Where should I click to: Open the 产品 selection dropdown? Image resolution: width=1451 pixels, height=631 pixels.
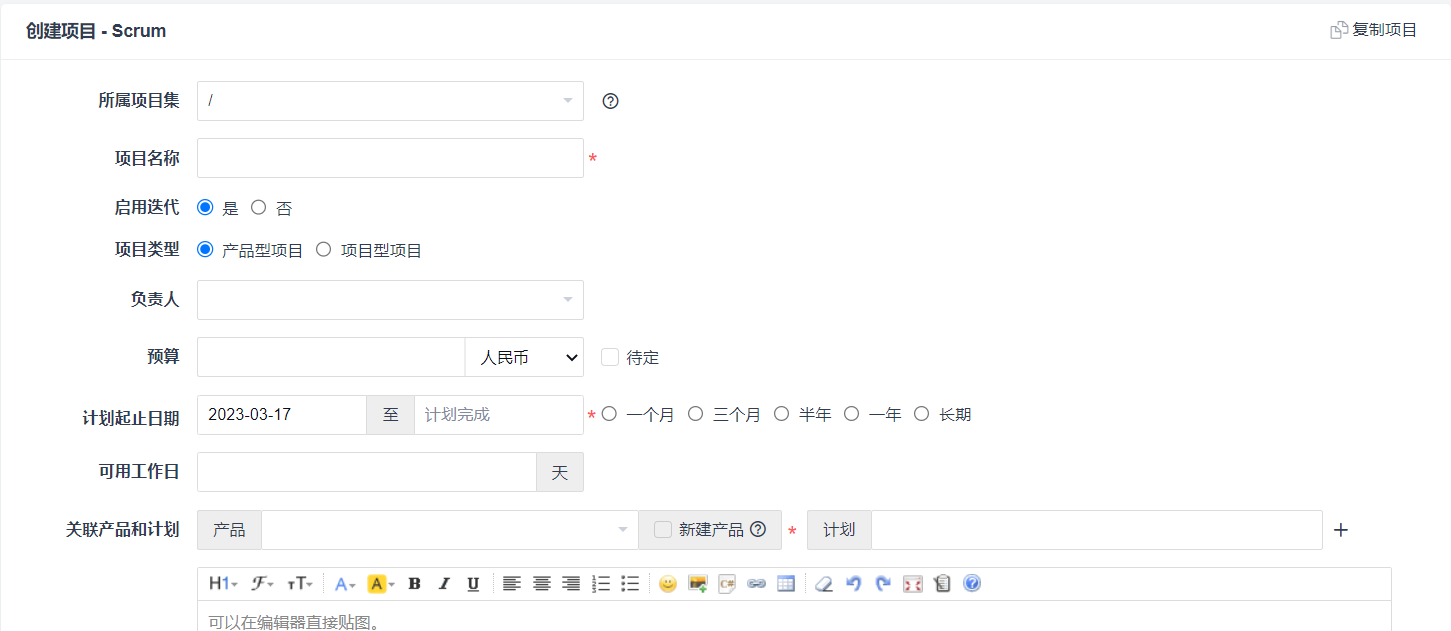pos(450,530)
